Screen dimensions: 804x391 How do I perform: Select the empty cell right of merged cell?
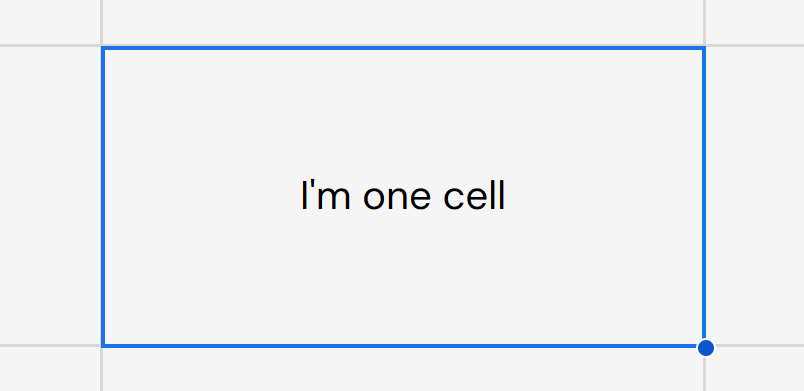coord(755,196)
